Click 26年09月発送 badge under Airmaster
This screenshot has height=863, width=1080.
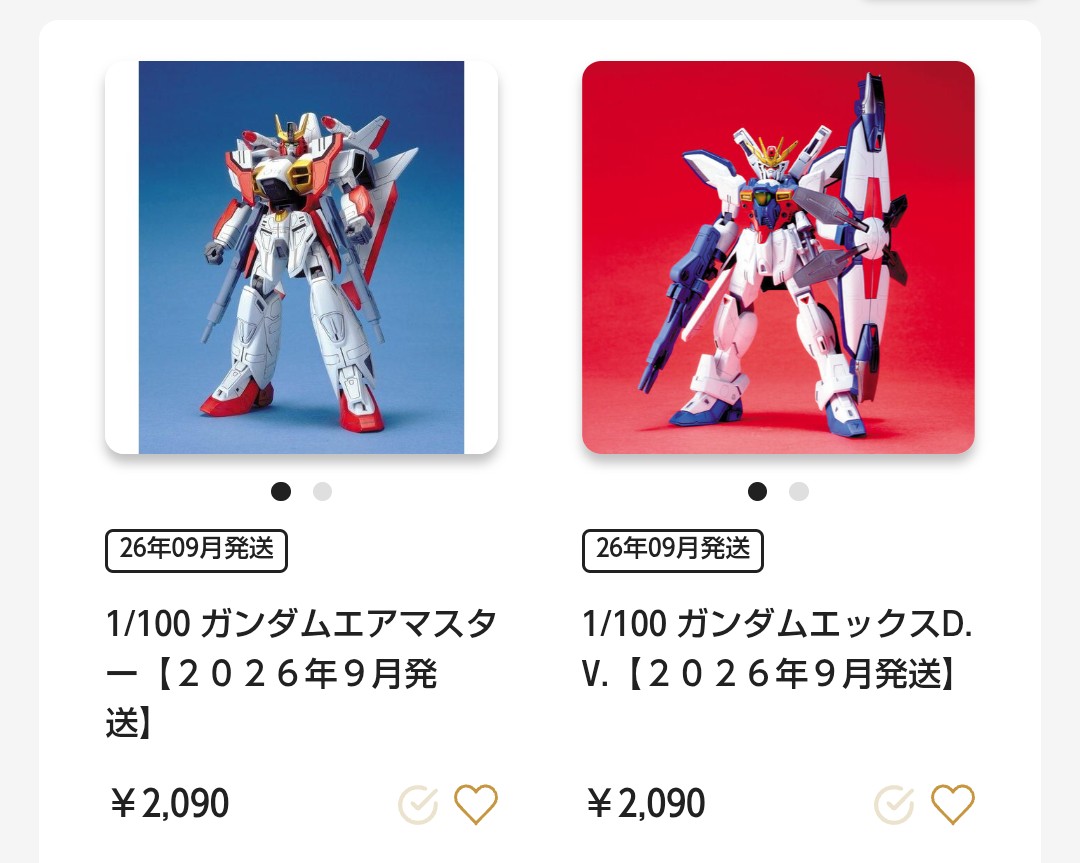coord(196,550)
